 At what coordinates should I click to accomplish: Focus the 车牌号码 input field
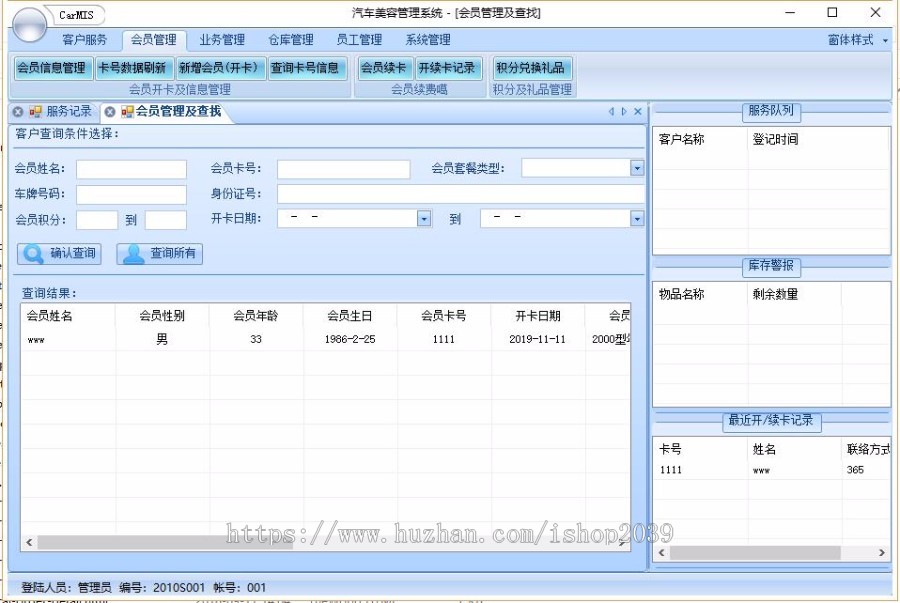pos(131,194)
